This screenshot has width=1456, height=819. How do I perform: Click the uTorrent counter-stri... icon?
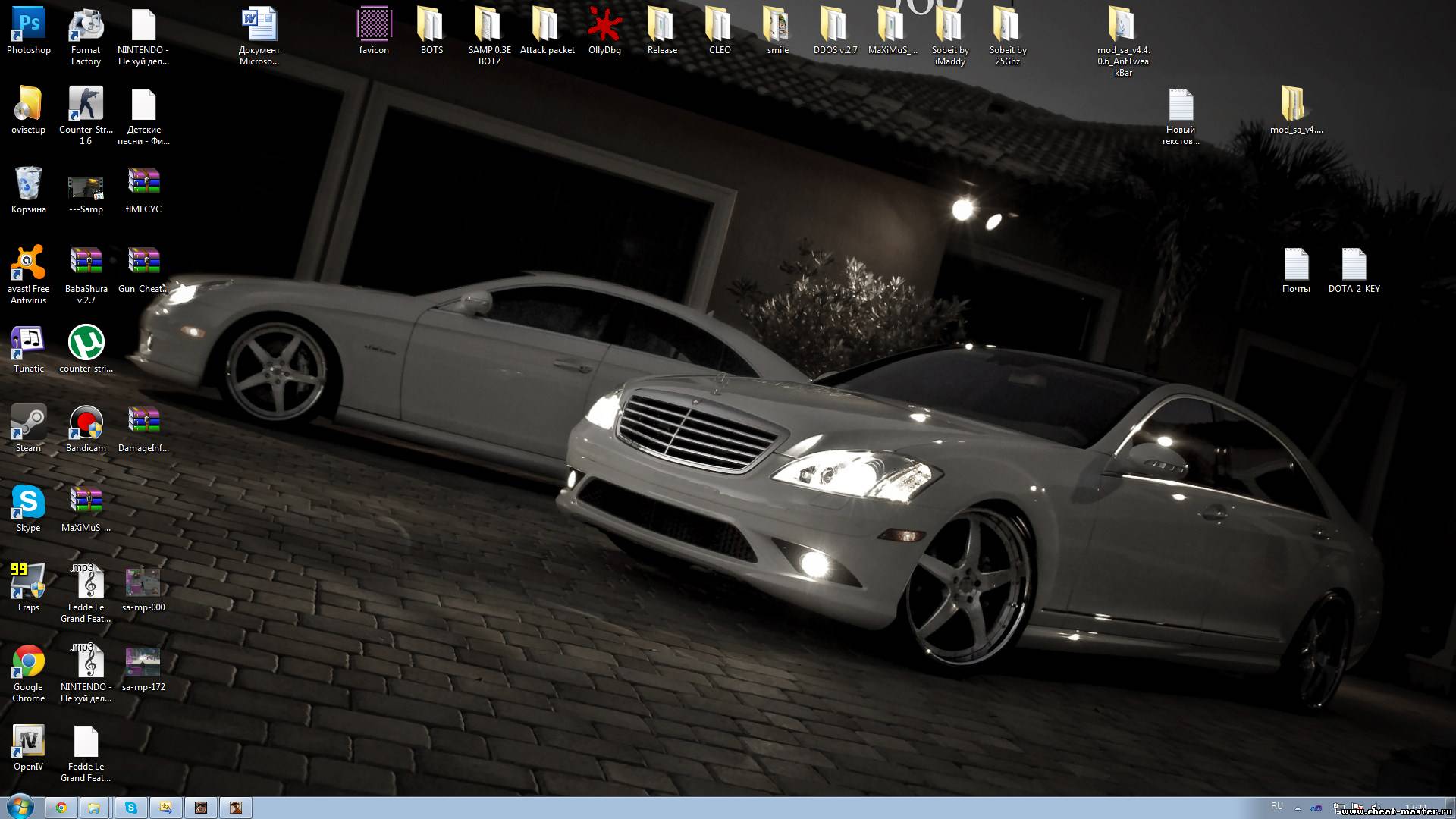coord(86,343)
